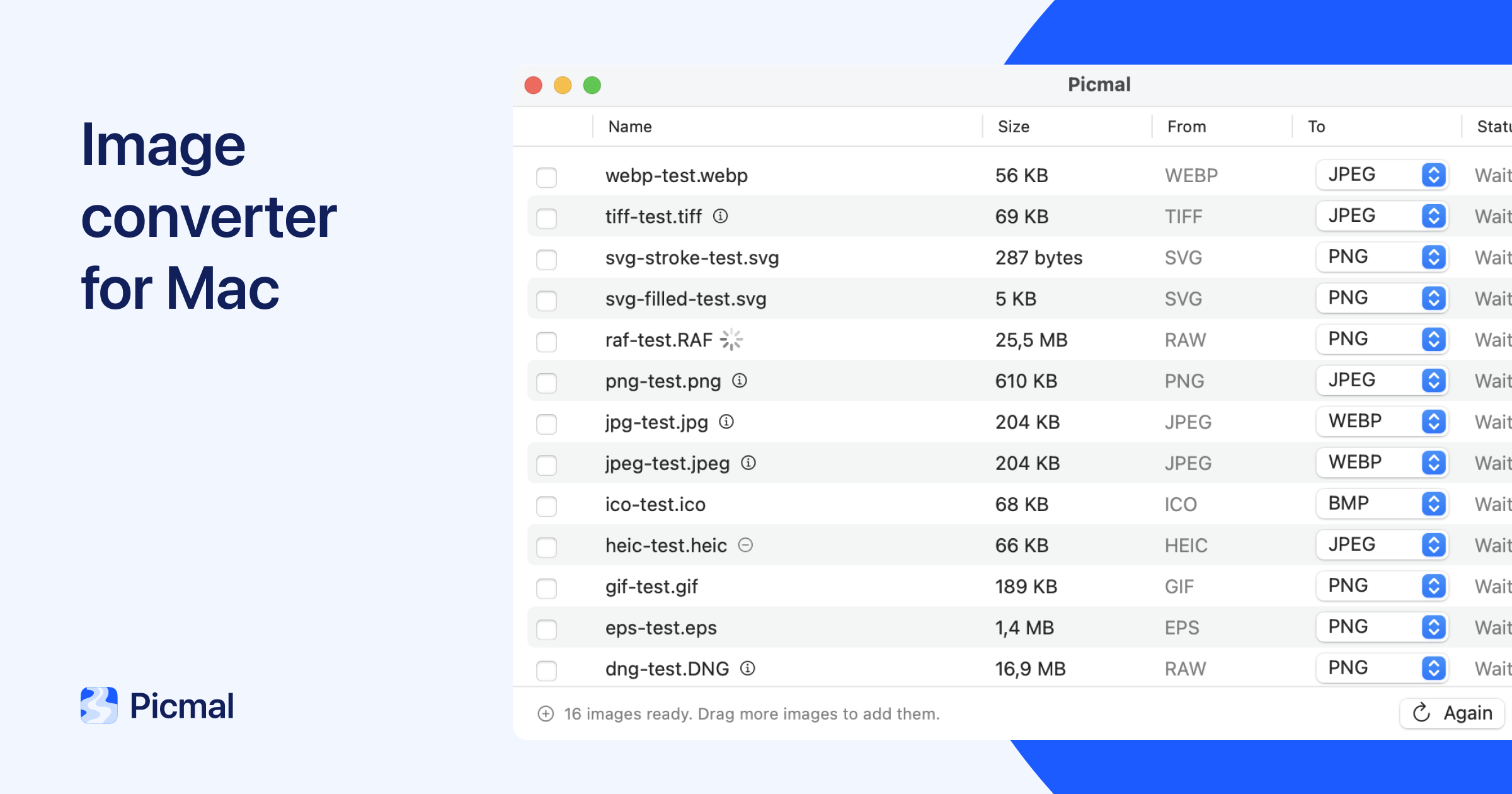
Task: Expand the WEBP format dropdown for jpg-test.jpg
Action: coord(1382,421)
